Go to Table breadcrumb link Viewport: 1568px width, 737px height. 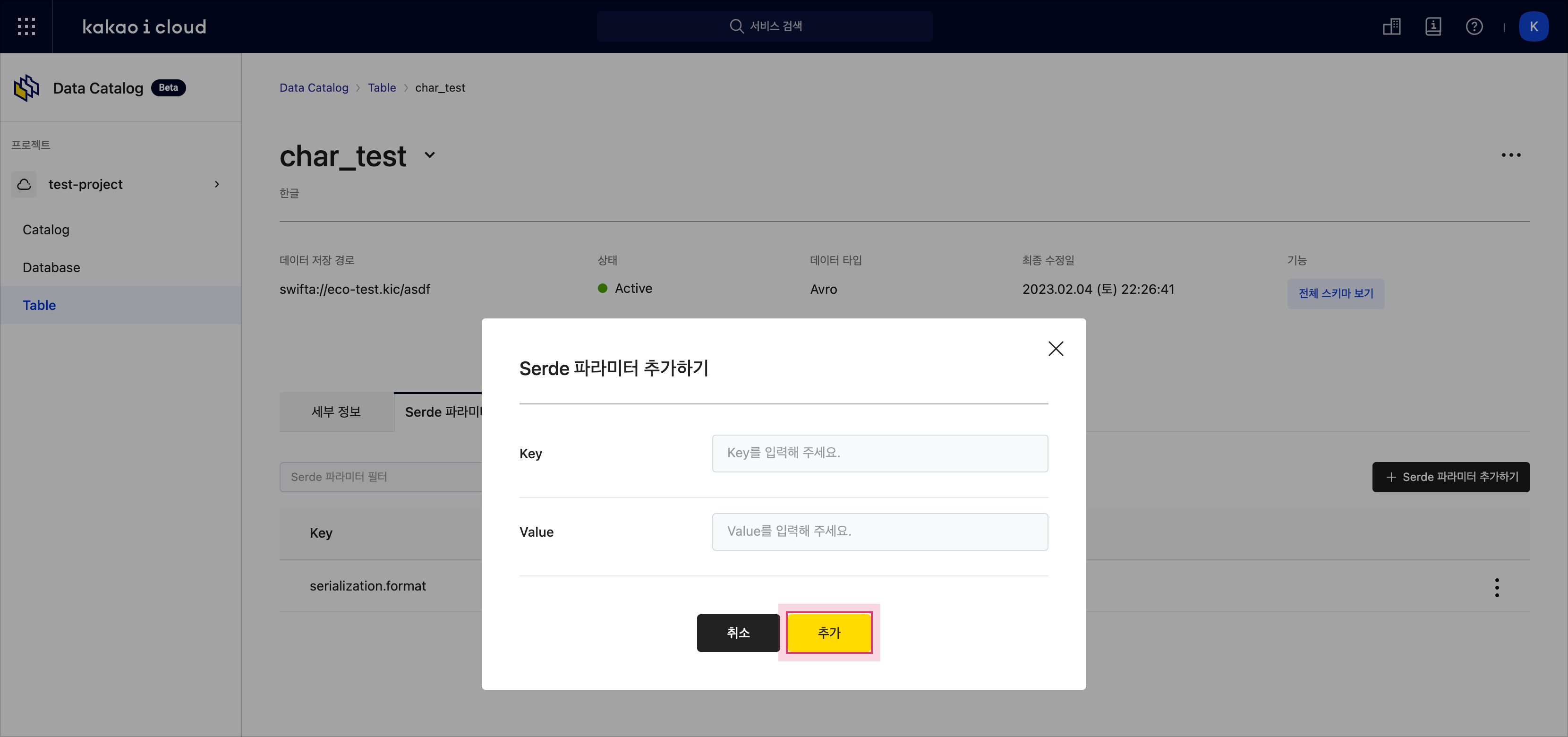382,87
